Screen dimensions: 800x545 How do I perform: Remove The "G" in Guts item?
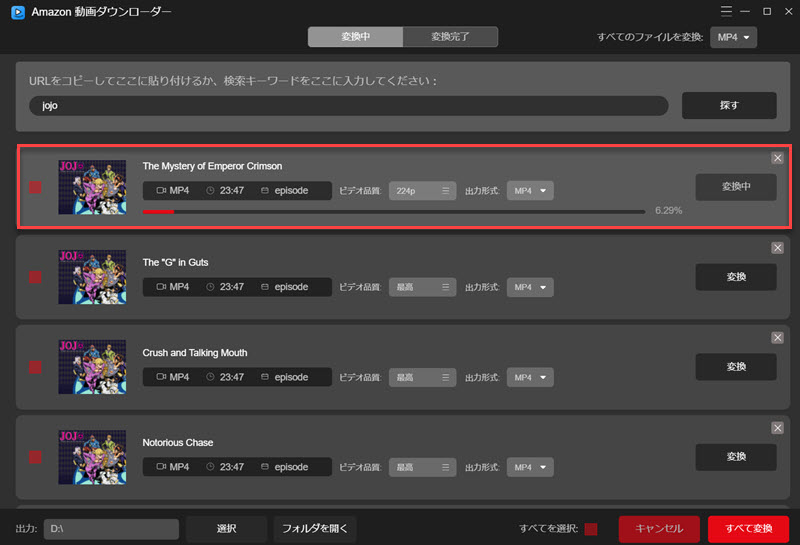tap(777, 248)
